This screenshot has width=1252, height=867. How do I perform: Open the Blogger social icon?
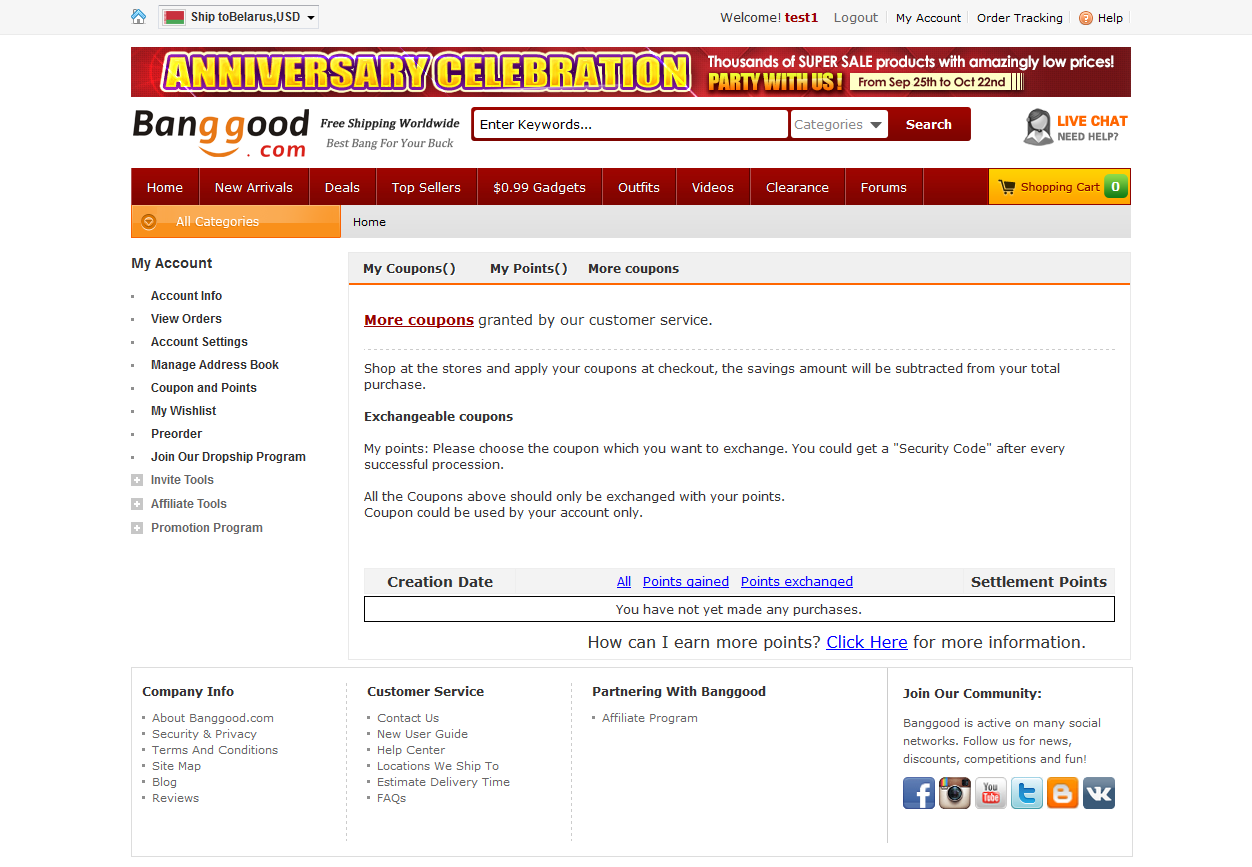point(1063,793)
